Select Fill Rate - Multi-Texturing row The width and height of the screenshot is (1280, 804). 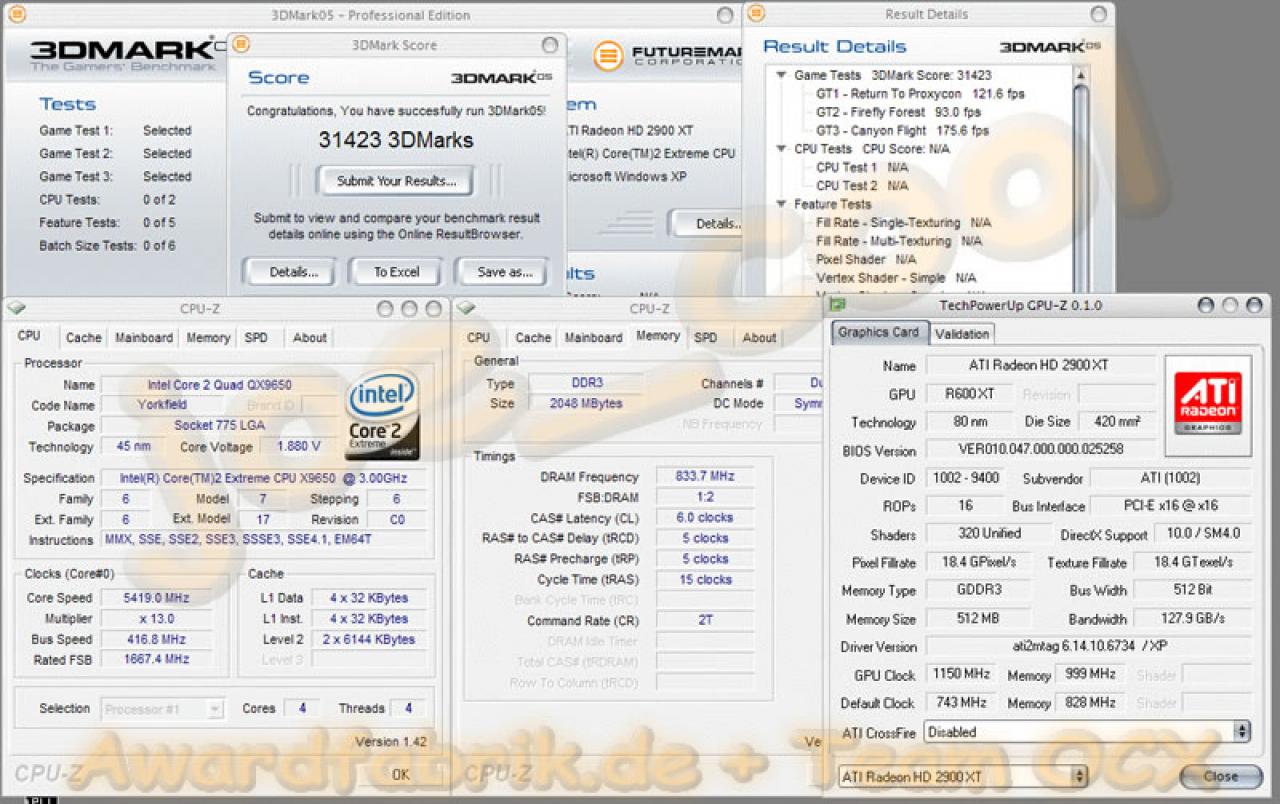pos(898,241)
